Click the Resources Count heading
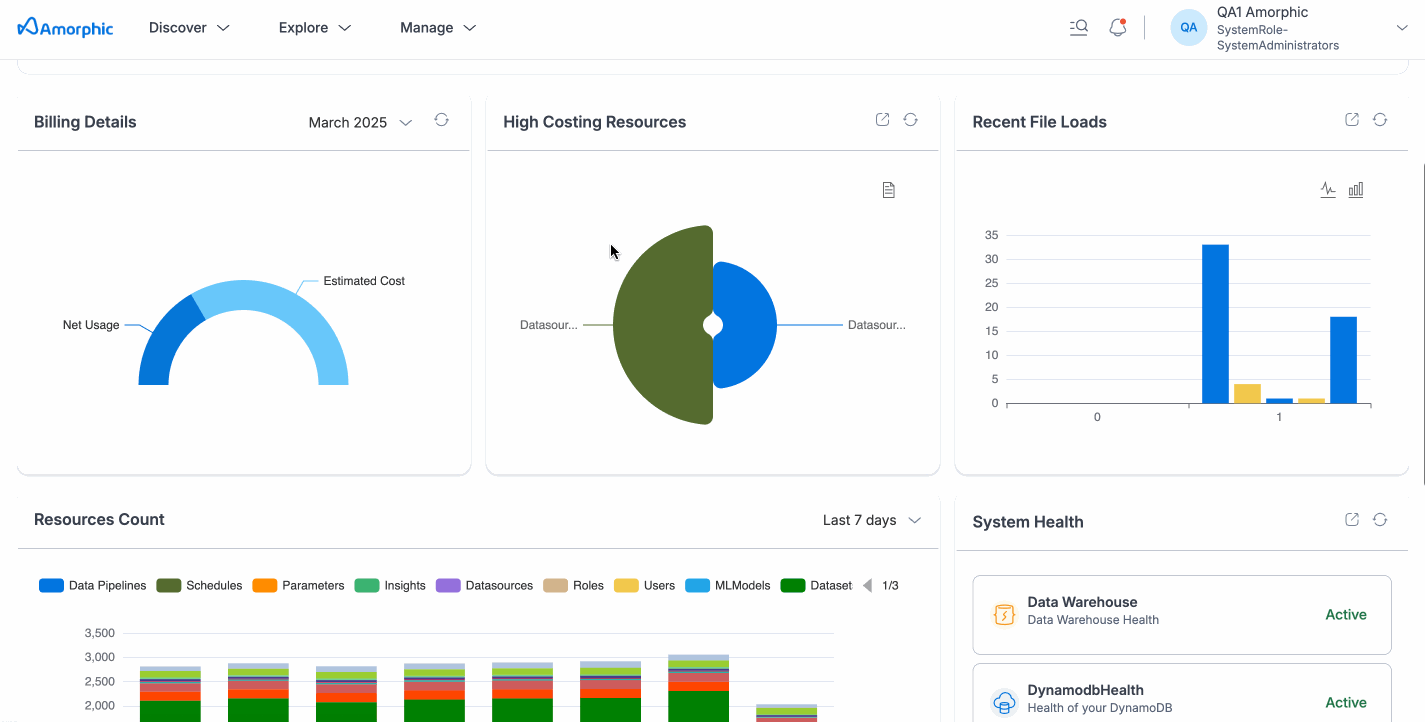This screenshot has height=722, width=1425. point(99,520)
